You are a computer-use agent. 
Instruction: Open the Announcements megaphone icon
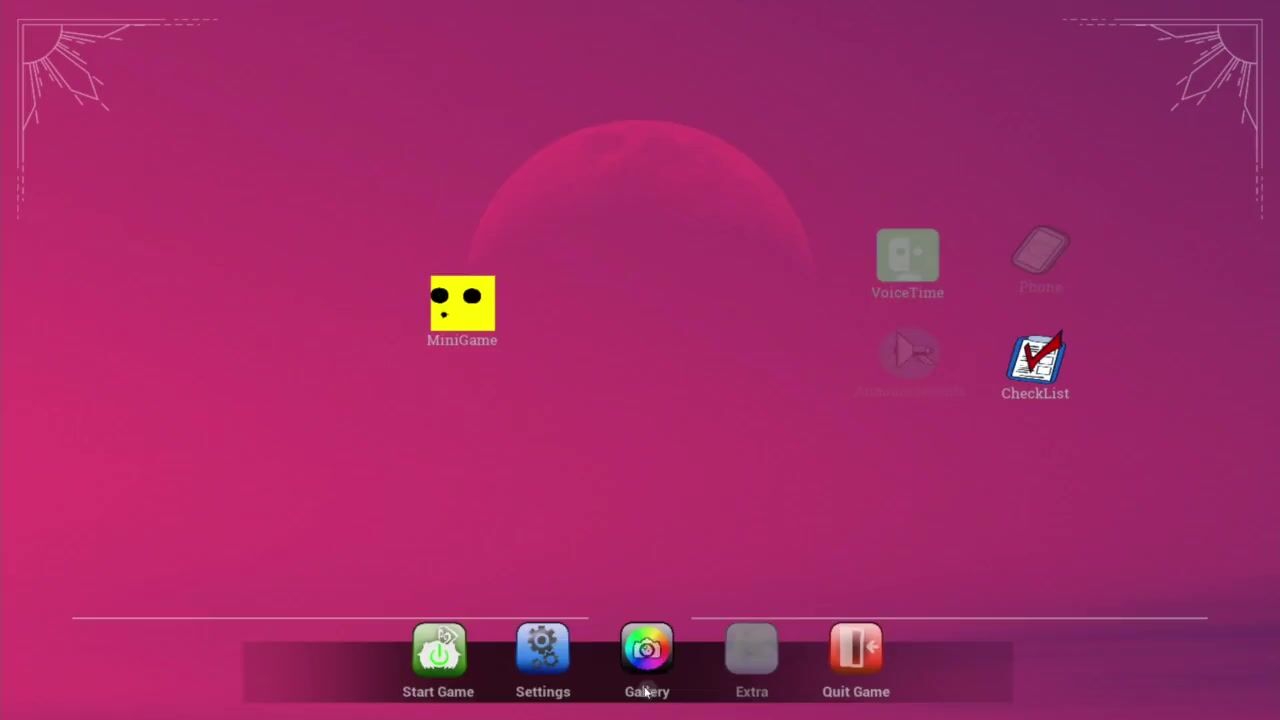tap(909, 353)
